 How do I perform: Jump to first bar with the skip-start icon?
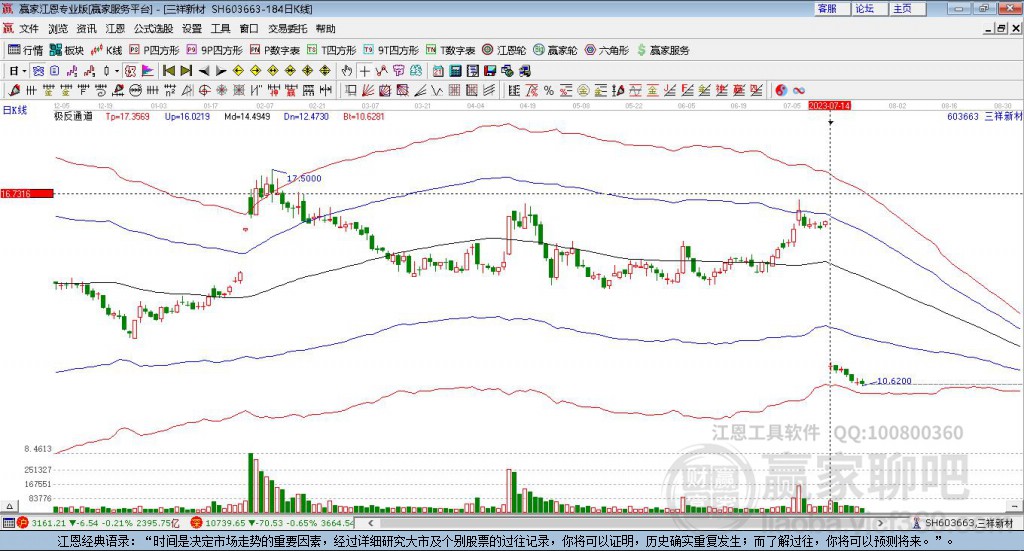(168, 71)
